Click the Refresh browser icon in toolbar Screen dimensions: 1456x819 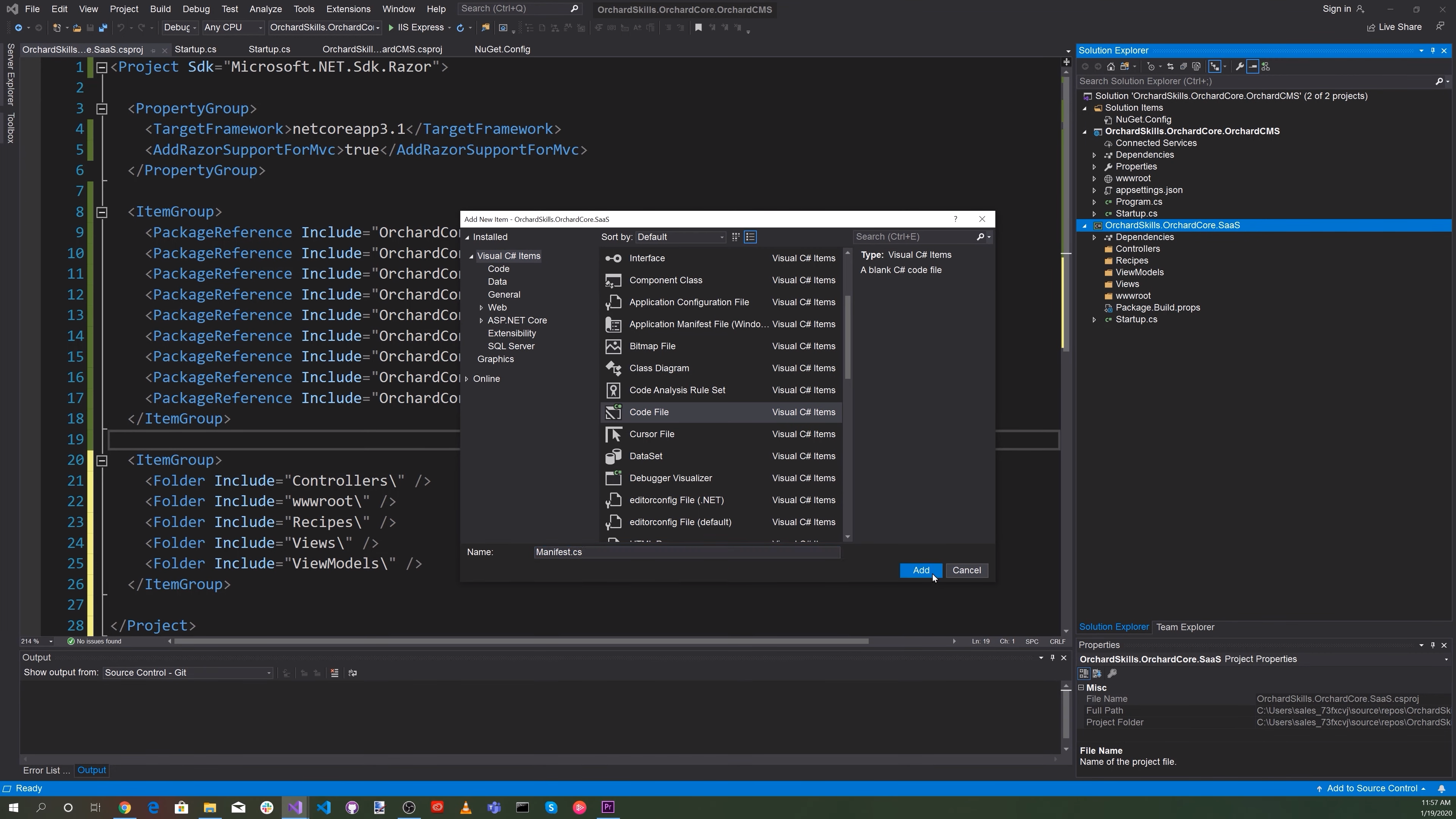click(461, 28)
